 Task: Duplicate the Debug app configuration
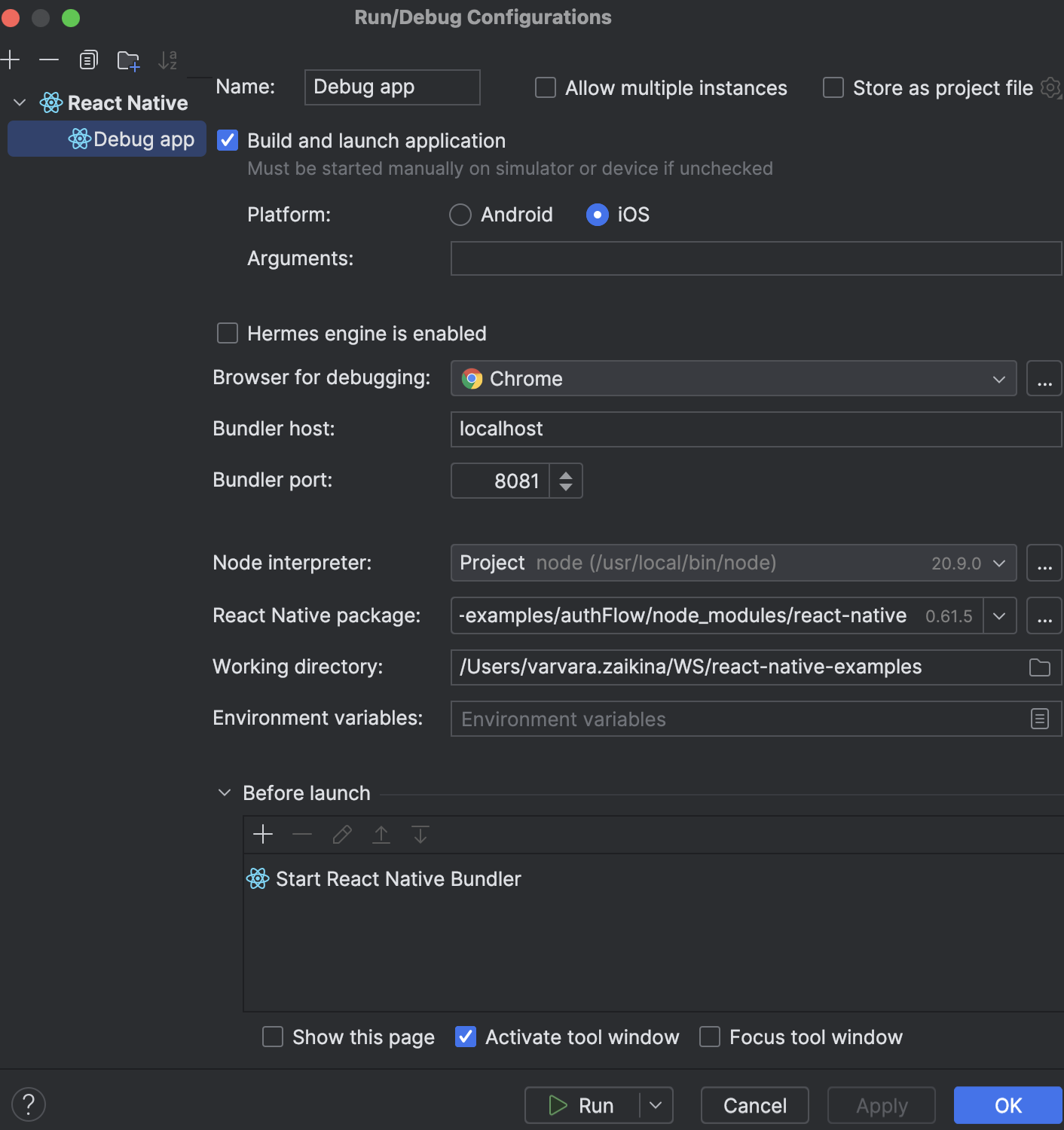pyautogui.click(x=88, y=60)
